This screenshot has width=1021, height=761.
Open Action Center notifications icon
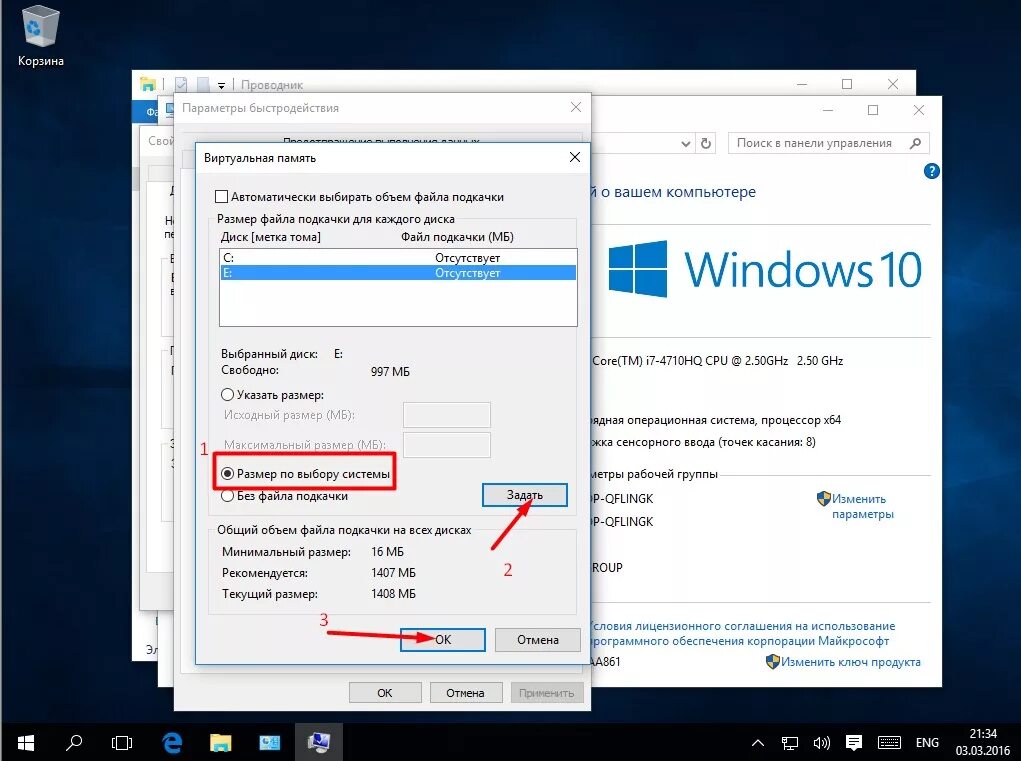854,742
